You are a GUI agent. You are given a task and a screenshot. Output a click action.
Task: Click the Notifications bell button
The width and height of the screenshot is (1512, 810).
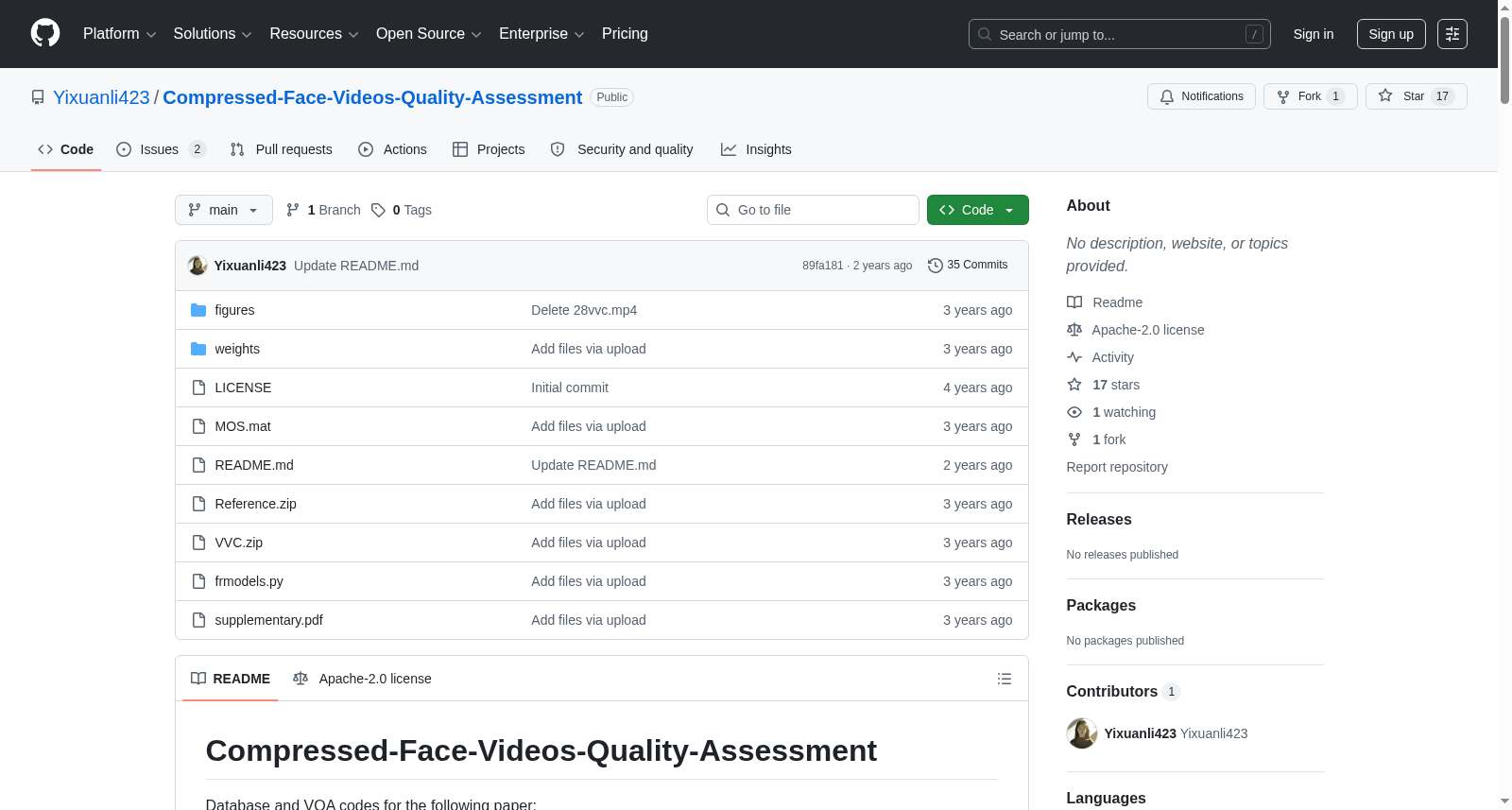point(1201,96)
